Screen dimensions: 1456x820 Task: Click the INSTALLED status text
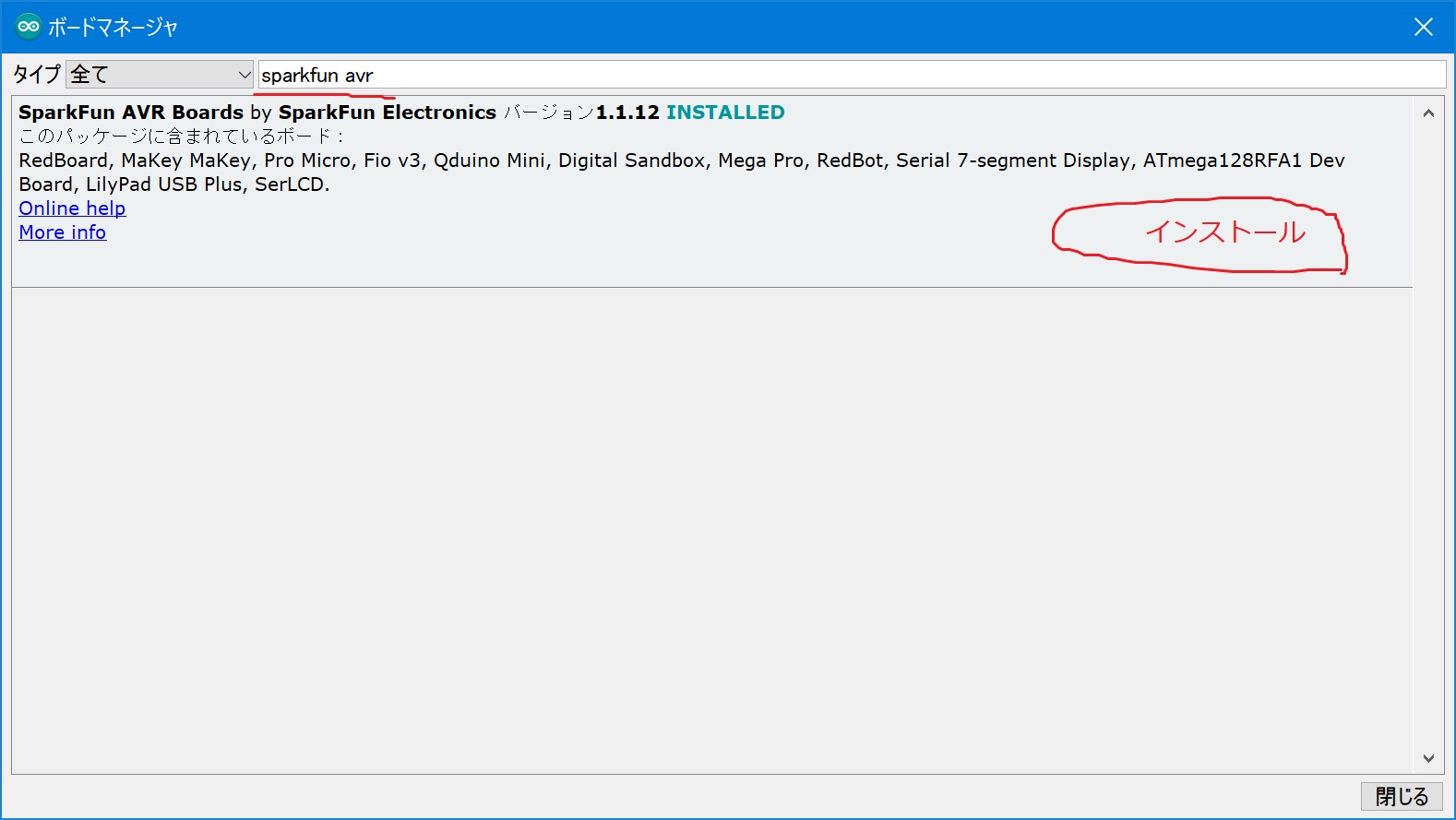pyautogui.click(x=725, y=113)
